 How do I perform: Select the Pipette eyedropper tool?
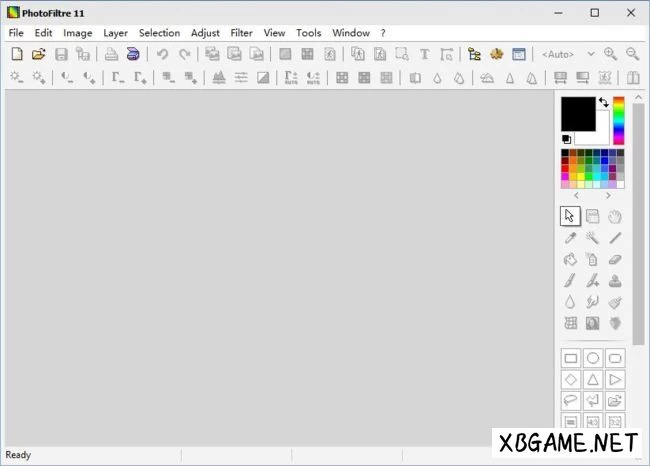570,238
